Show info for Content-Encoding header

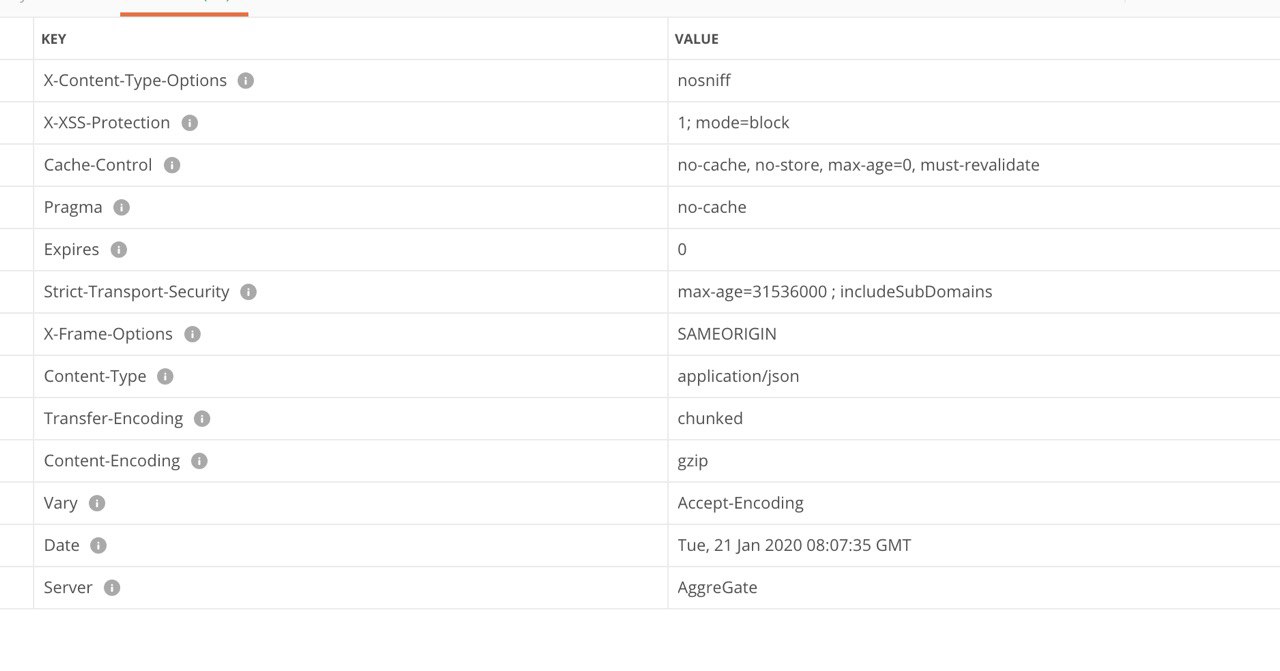click(200, 461)
